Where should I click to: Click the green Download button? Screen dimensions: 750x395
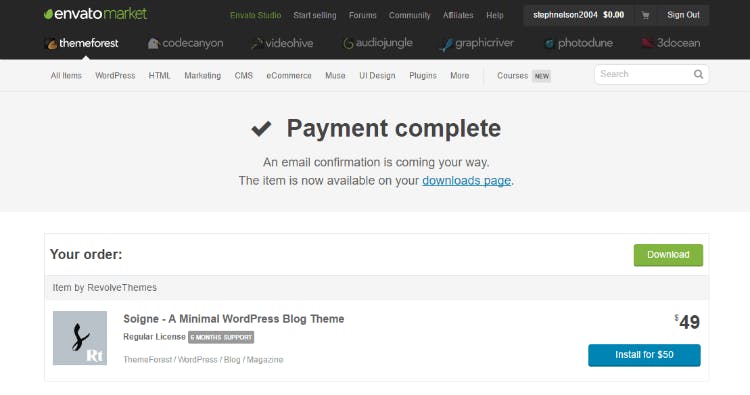(668, 255)
